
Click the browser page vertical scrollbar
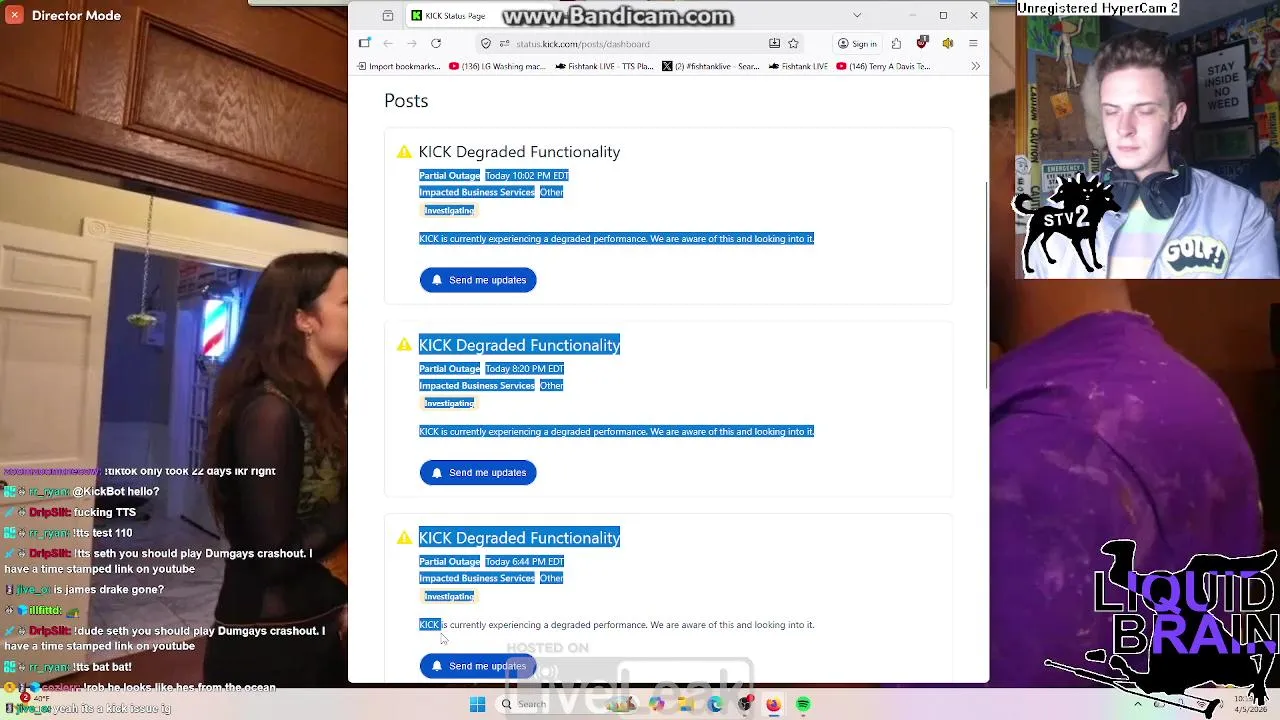(x=987, y=285)
